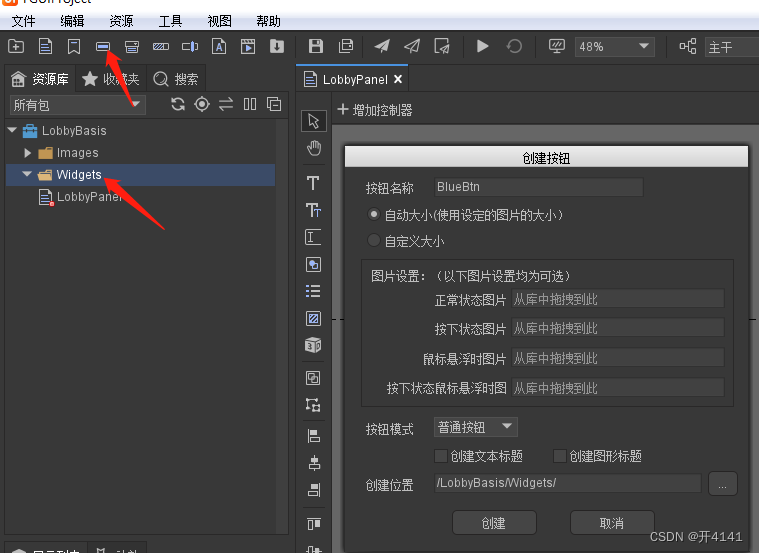Click add controller (增加控制器)

pyautogui.click(x=375, y=110)
